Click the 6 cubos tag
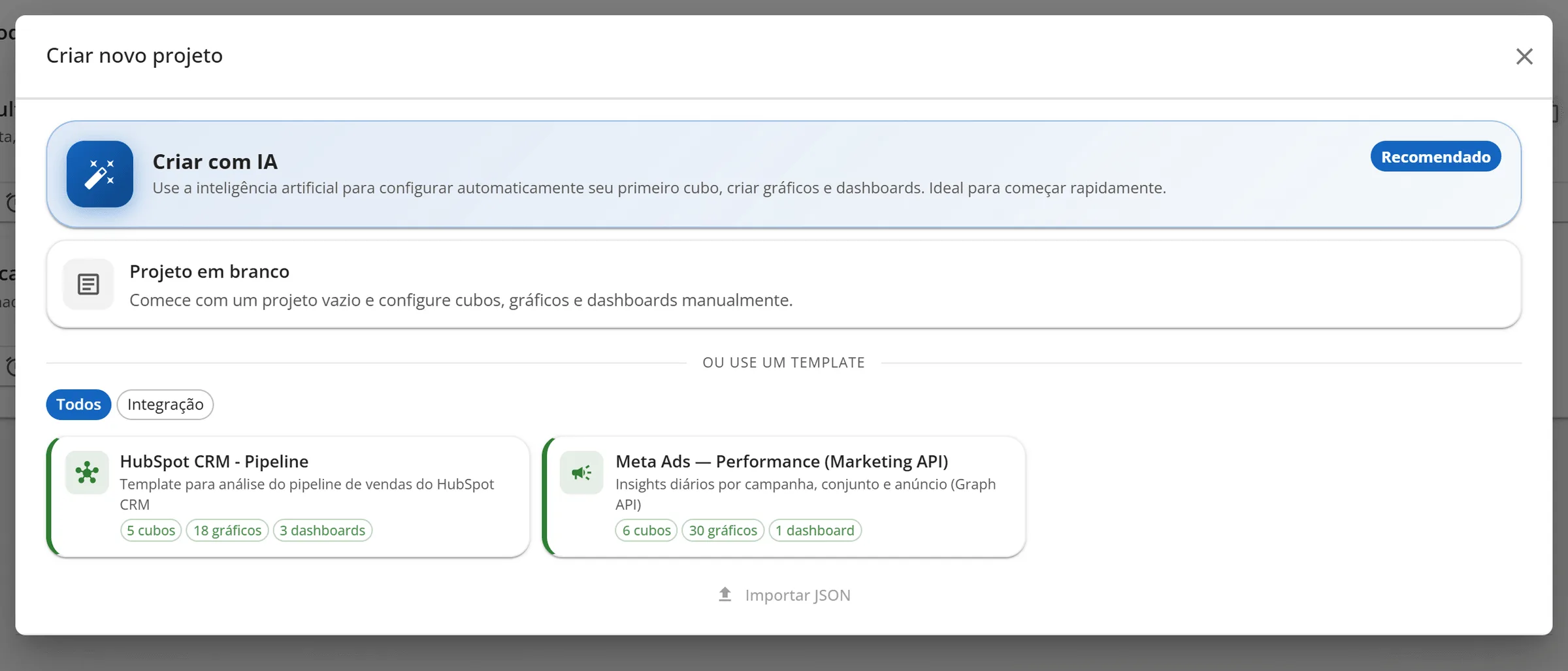 pyautogui.click(x=647, y=531)
